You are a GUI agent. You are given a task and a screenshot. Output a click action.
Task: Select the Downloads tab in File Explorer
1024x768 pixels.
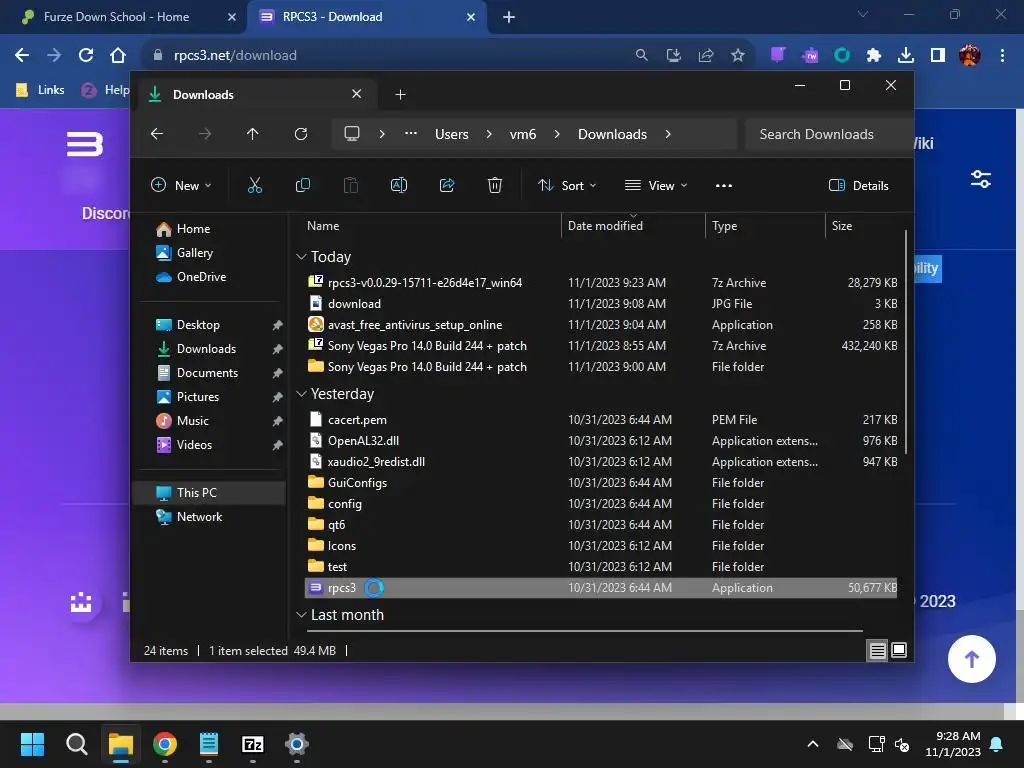point(257,95)
